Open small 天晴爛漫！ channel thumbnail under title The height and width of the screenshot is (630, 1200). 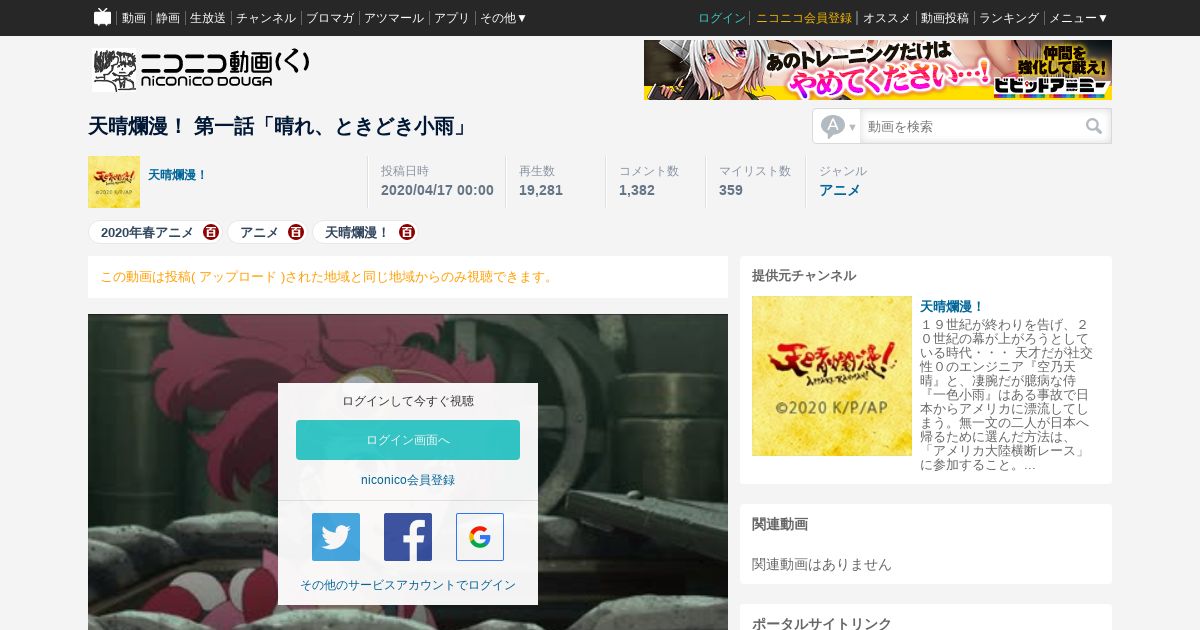pyautogui.click(x=114, y=182)
